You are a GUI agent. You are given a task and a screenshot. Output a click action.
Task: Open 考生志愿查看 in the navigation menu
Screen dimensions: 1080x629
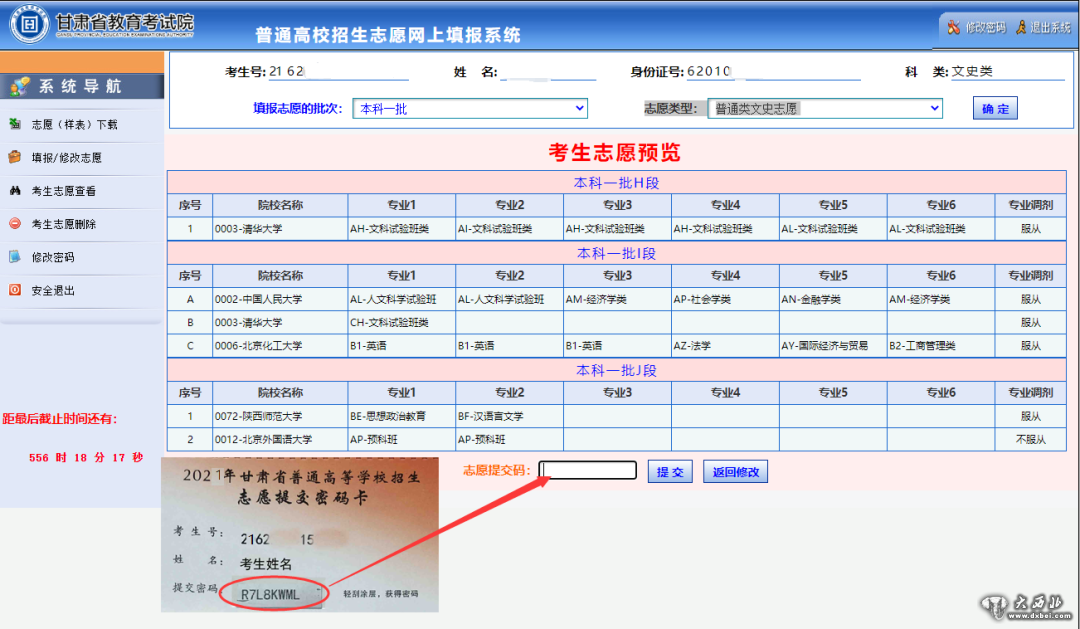point(64,191)
